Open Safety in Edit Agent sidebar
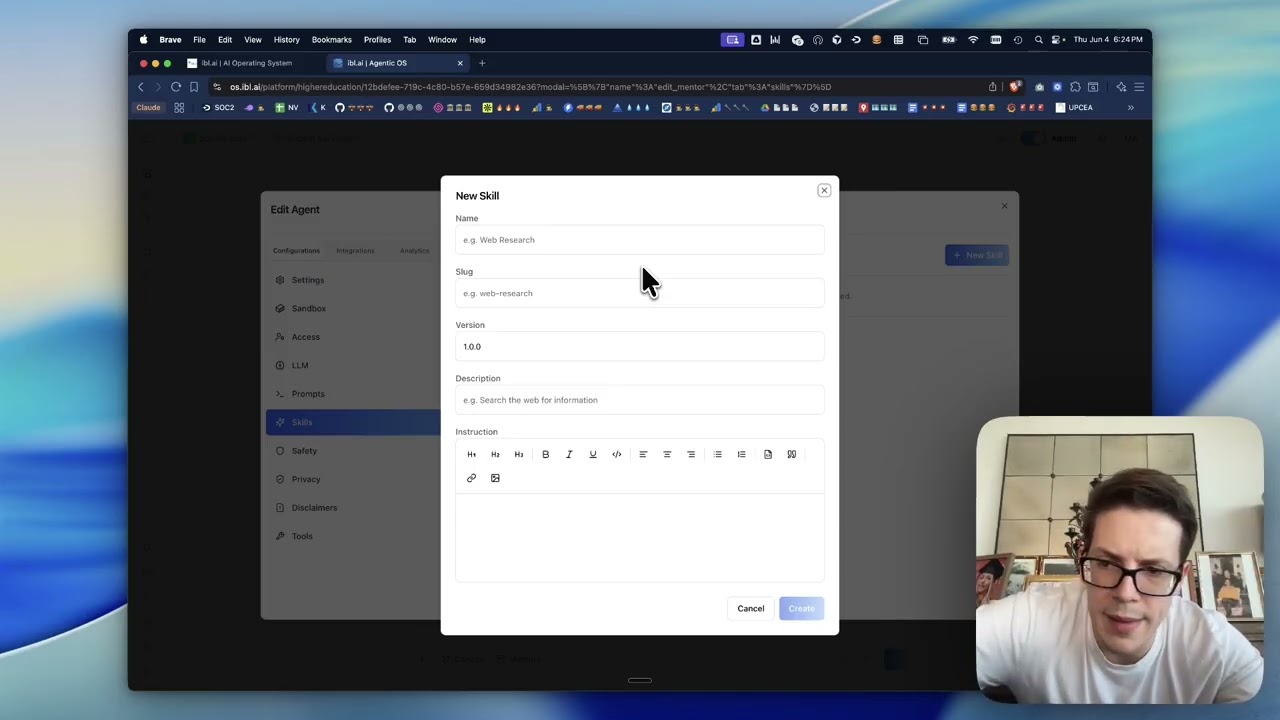This screenshot has width=1280, height=720. [304, 451]
